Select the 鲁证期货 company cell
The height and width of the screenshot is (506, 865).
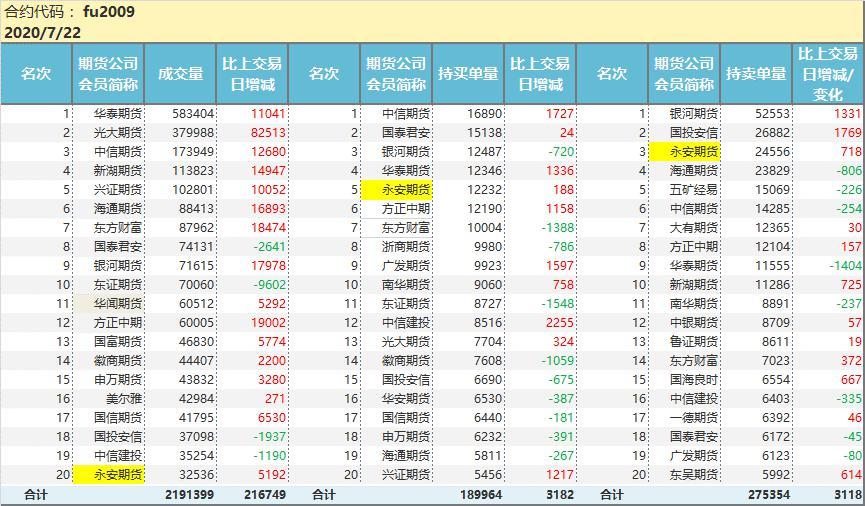pyautogui.click(x=693, y=342)
